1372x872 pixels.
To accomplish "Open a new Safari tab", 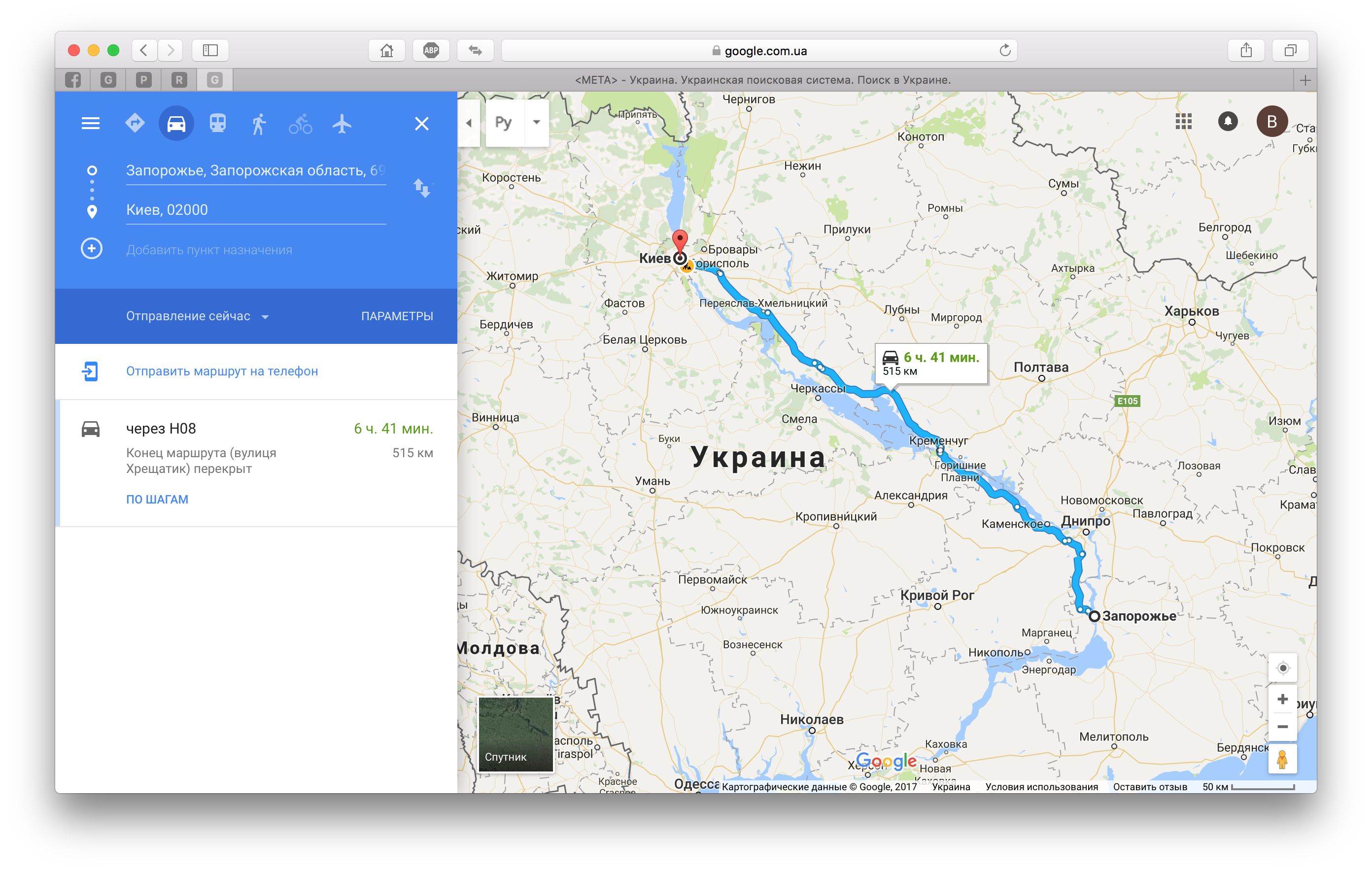I will click(x=1305, y=80).
